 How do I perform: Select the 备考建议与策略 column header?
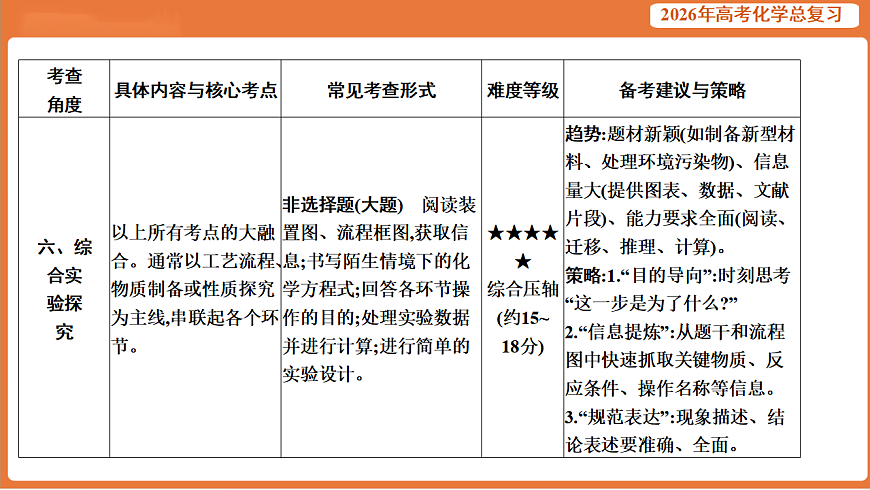coord(682,90)
